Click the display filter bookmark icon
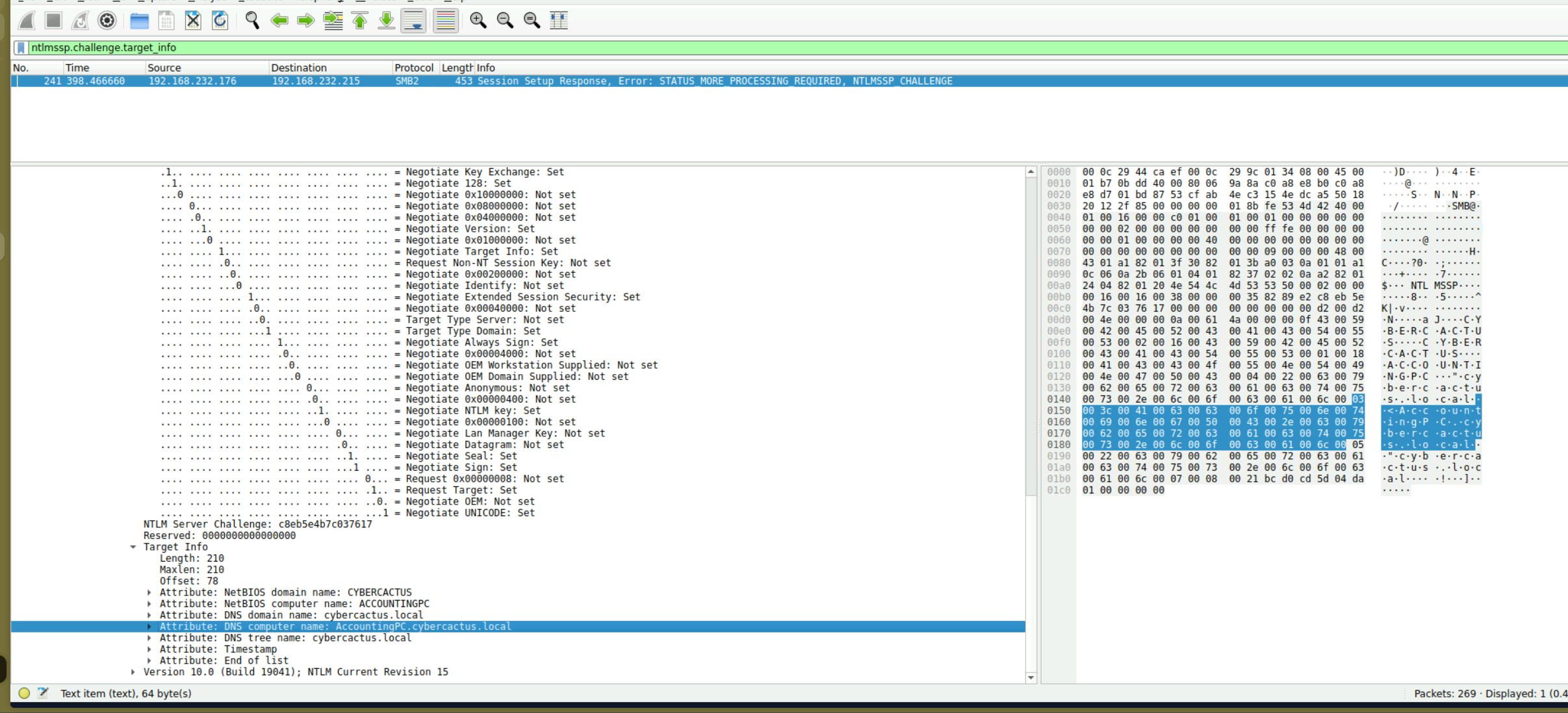The height and width of the screenshot is (713, 1568). coord(21,47)
